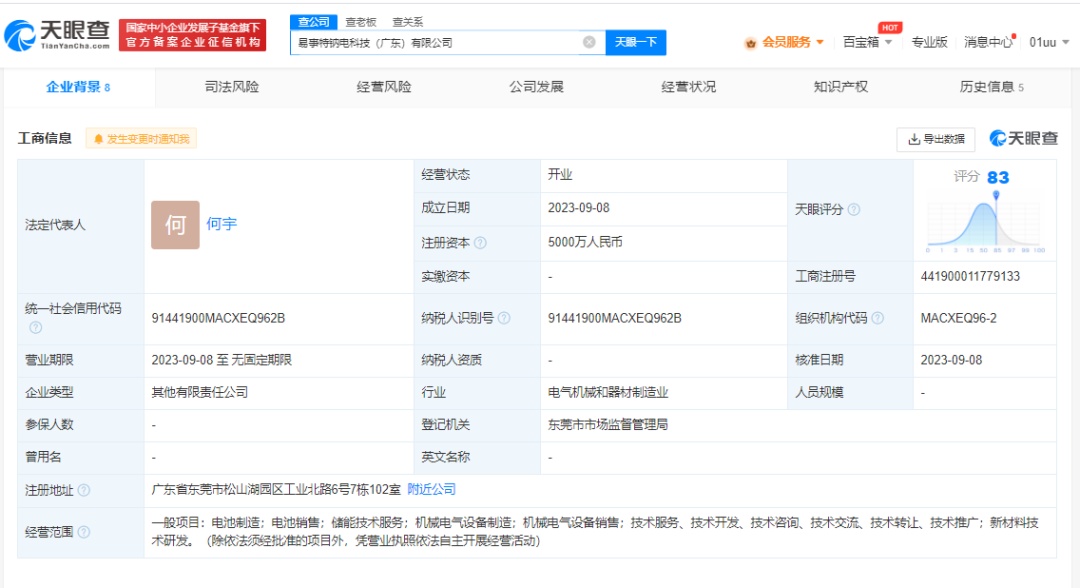Click help icon under 统一社会信用代码
The image size is (1080, 588).
pyautogui.click(x=35, y=328)
